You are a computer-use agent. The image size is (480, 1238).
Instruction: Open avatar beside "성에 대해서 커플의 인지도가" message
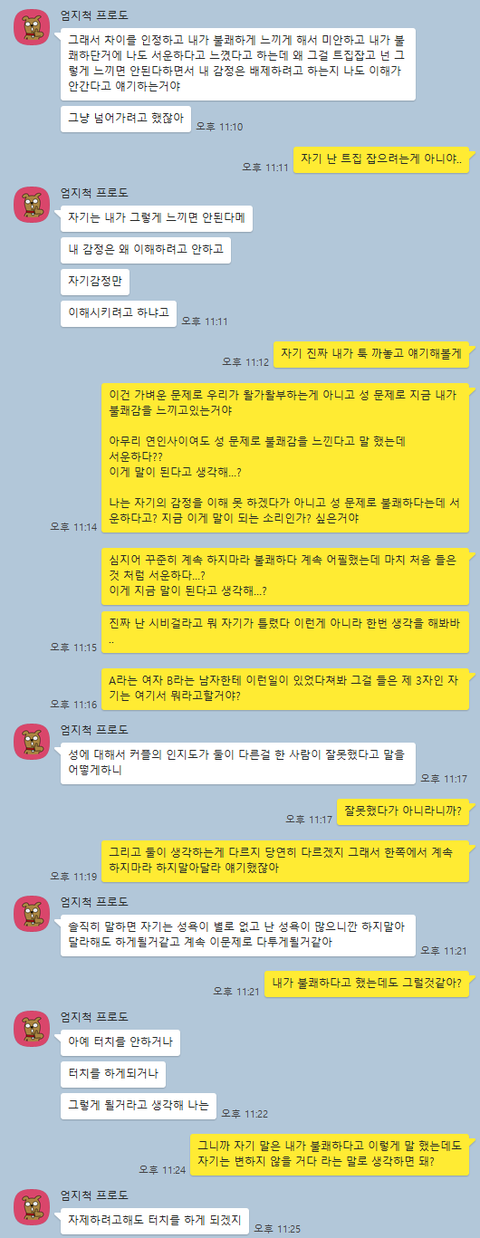coord(32,740)
